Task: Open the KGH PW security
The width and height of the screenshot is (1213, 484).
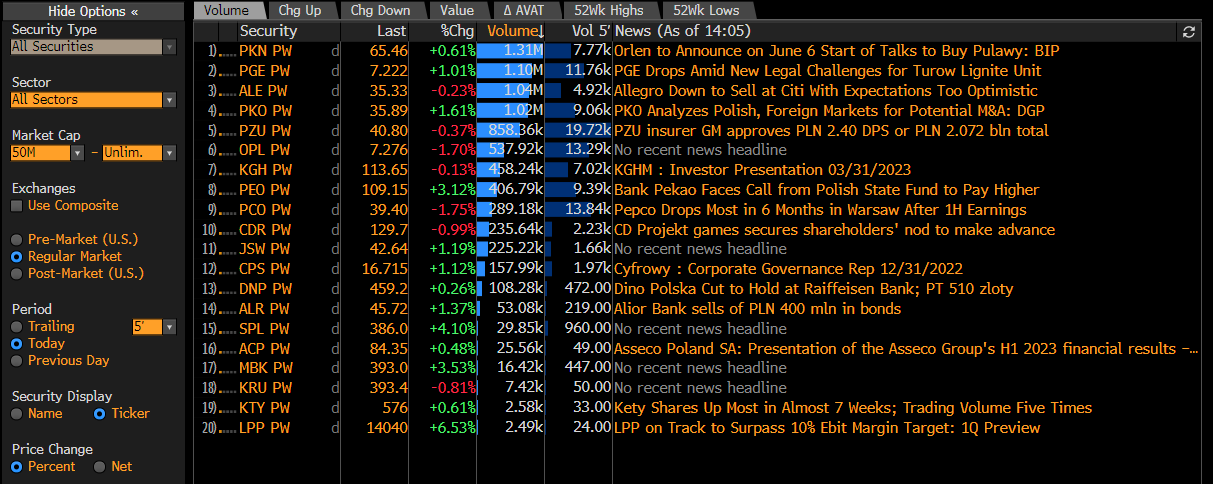Action: pos(266,170)
